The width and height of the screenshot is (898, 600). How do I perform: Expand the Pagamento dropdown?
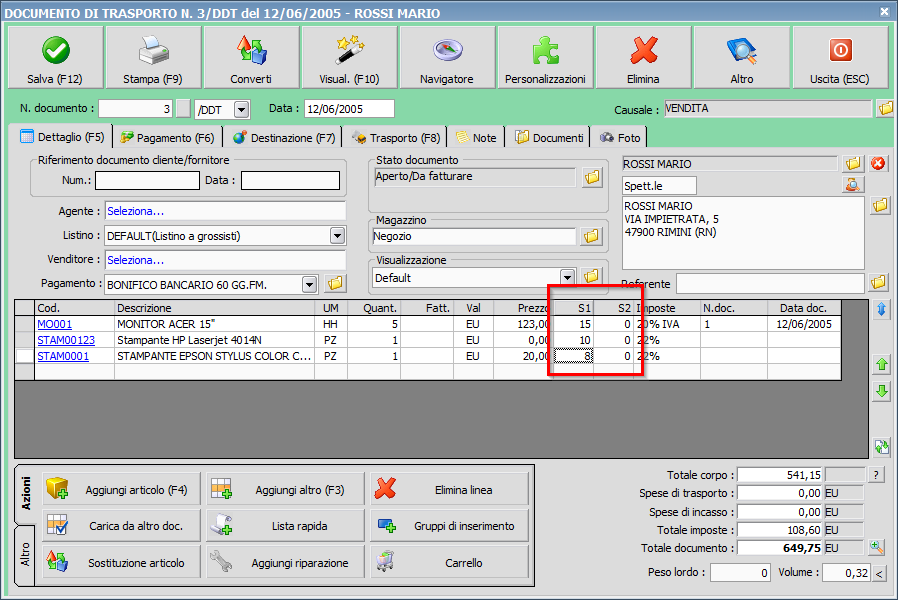pyautogui.click(x=309, y=284)
